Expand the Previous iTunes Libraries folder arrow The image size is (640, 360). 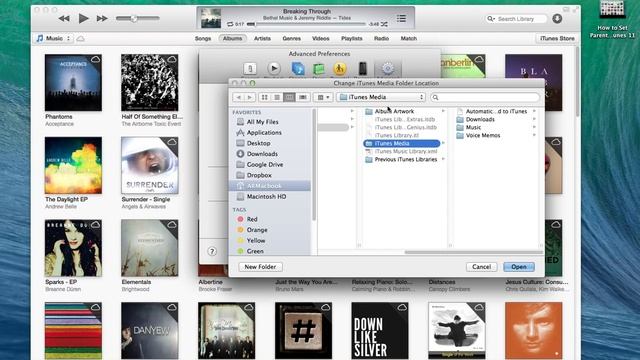(x=443, y=159)
